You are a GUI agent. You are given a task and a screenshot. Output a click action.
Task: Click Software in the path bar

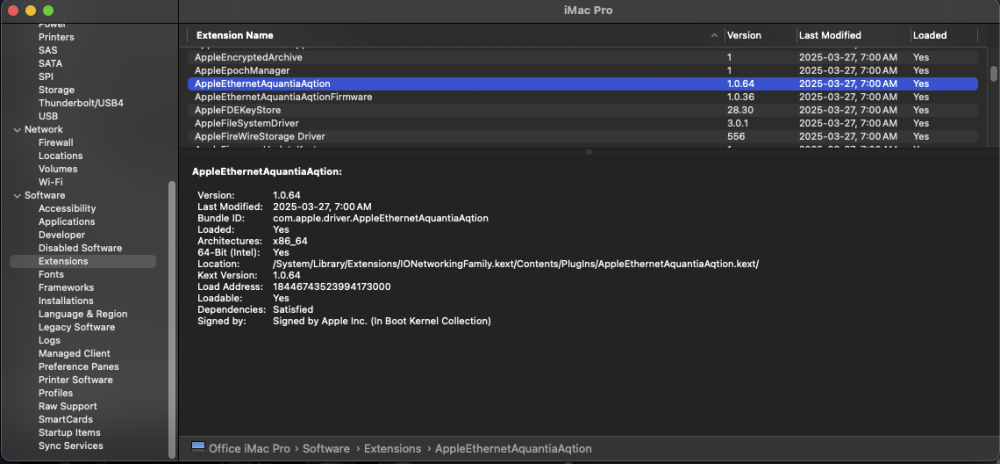coord(326,449)
